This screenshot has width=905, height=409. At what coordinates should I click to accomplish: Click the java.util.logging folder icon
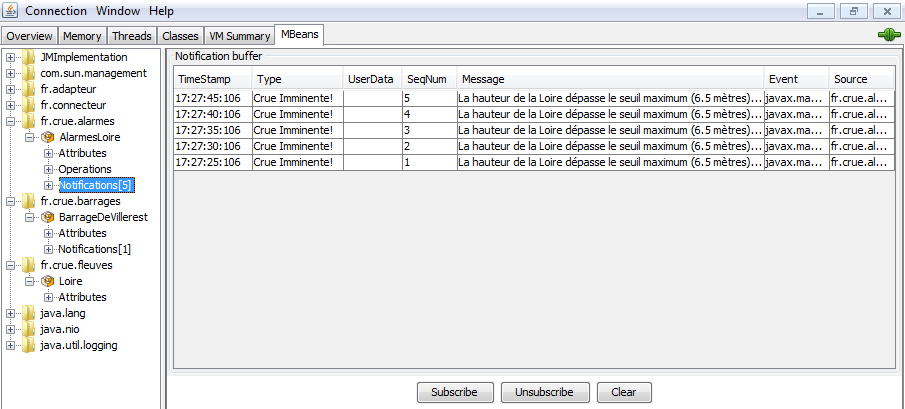(x=29, y=345)
